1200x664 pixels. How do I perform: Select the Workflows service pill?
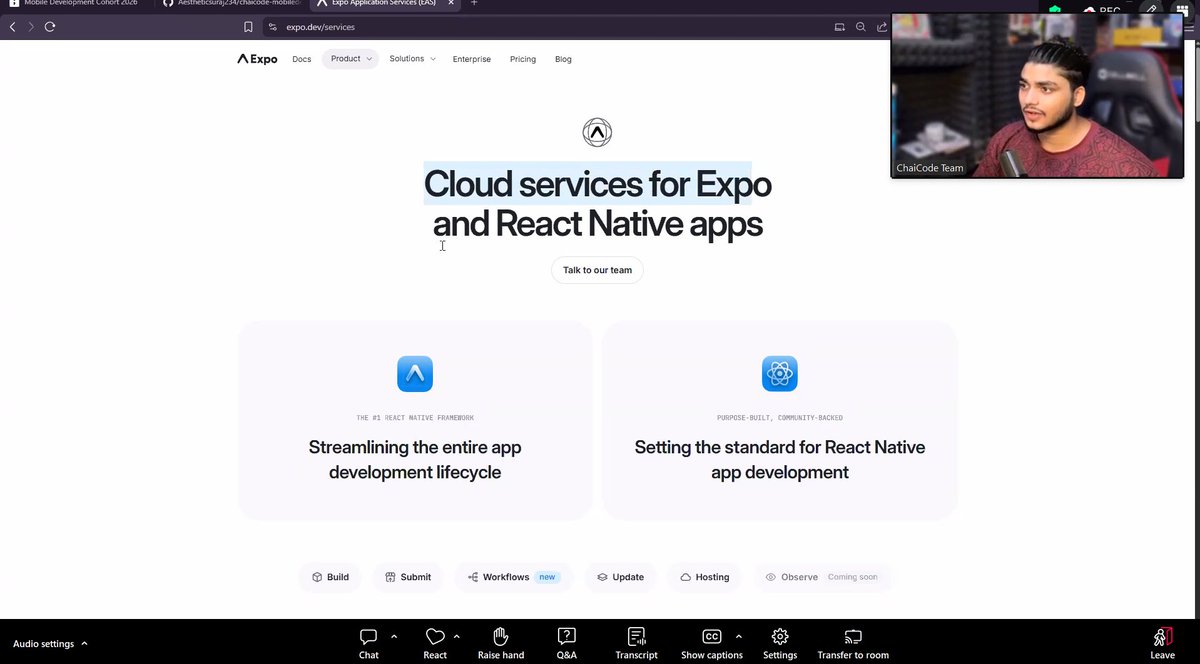[514, 577]
